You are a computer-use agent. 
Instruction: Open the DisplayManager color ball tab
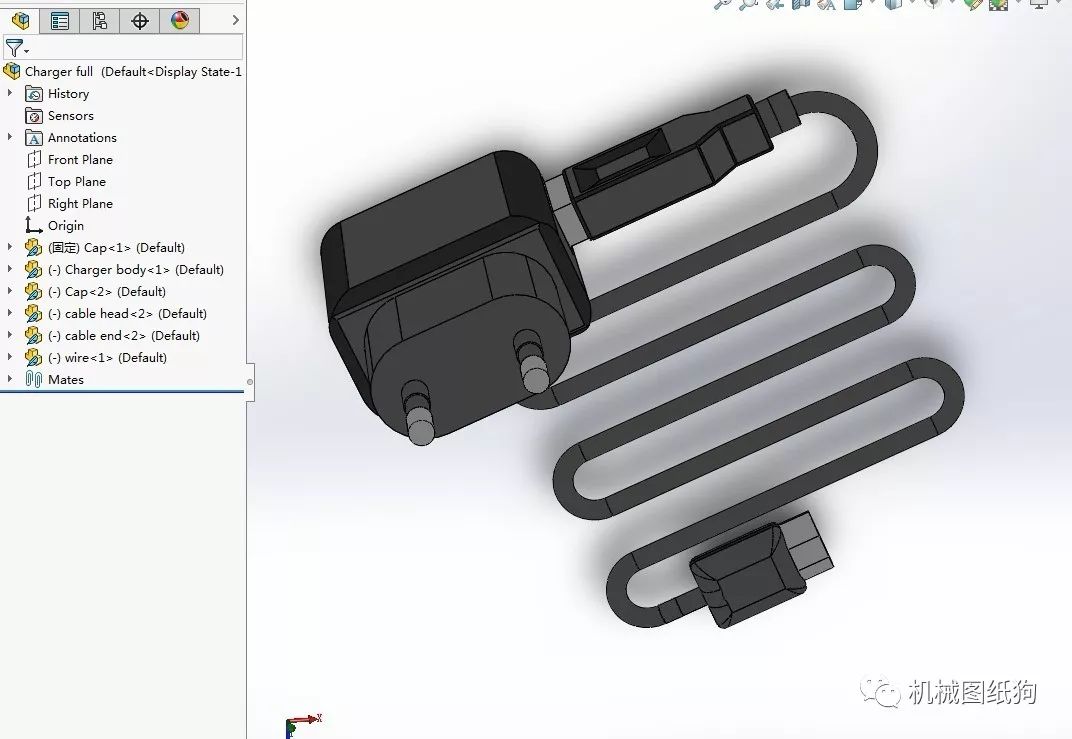point(180,20)
